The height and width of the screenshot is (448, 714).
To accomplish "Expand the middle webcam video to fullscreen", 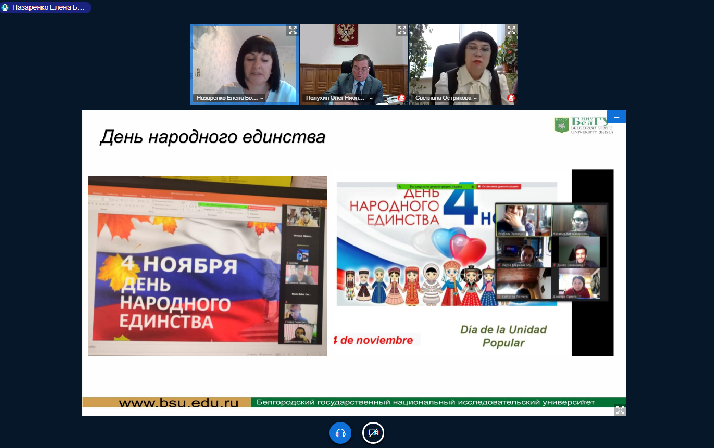I will click(x=402, y=31).
